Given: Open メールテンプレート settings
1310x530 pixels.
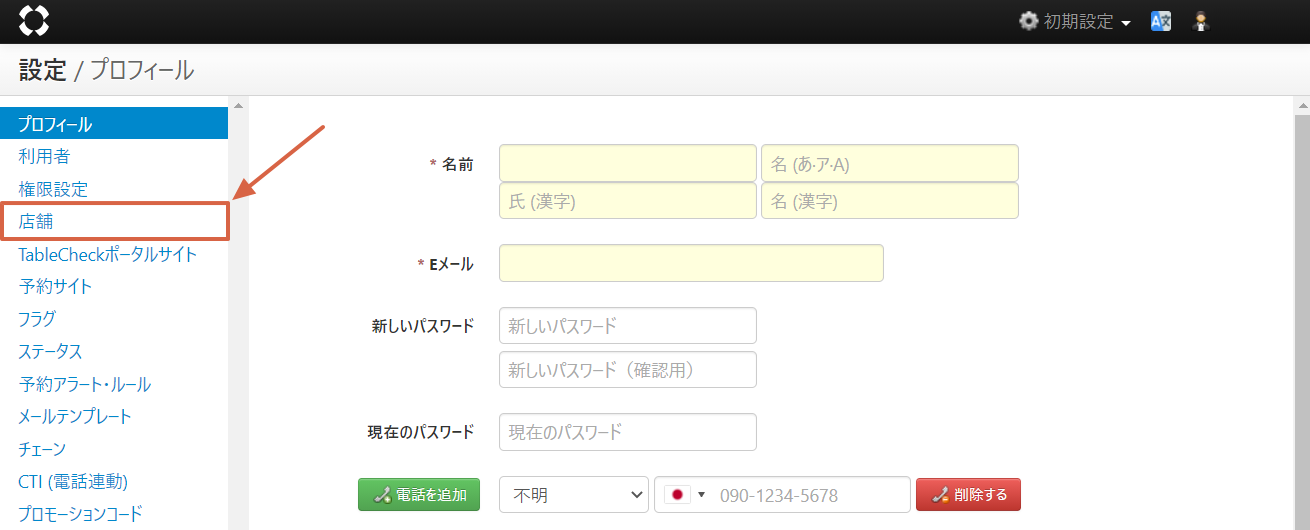Looking at the screenshot, I should [x=75, y=416].
